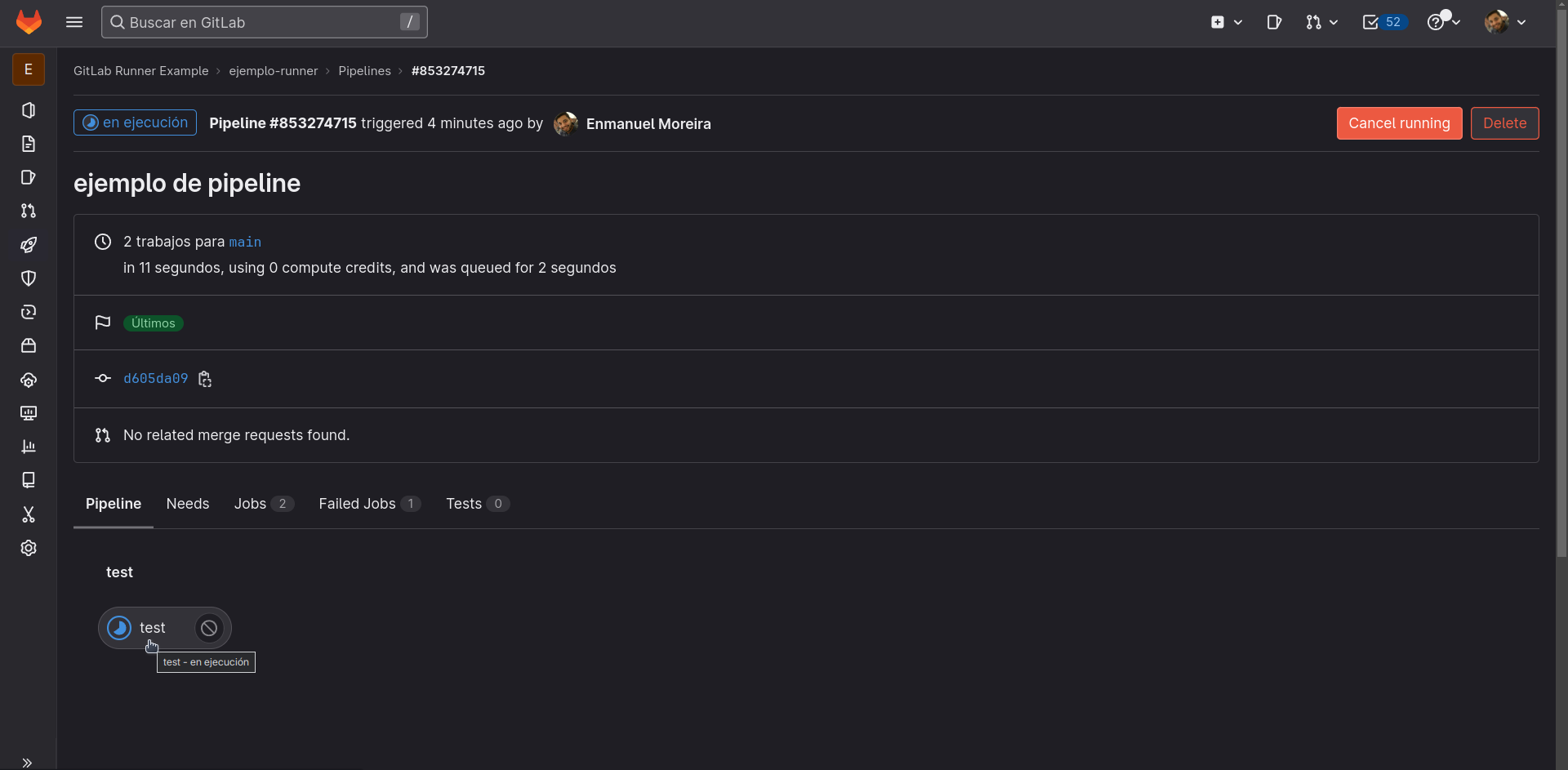The width and height of the screenshot is (1568, 770).
Task: Open the main branch link
Action: 245,243
